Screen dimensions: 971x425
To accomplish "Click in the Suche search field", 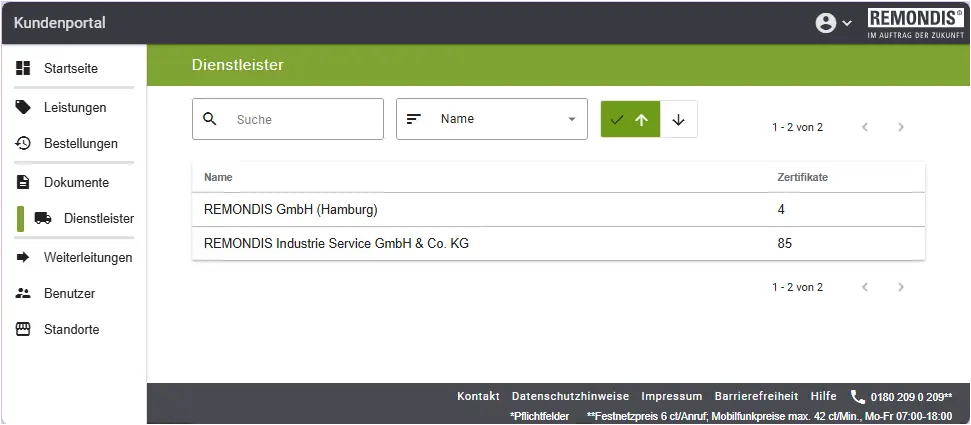I will pyautogui.click(x=300, y=119).
